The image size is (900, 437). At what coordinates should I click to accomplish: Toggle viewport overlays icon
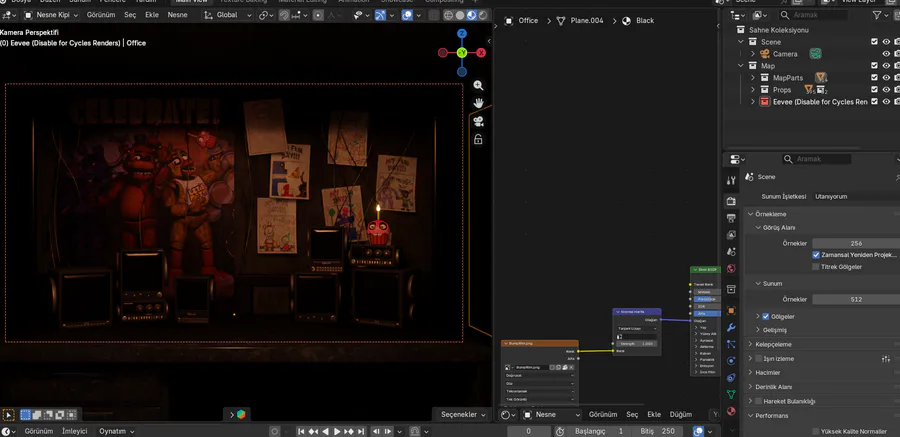[x=407, y=15]
